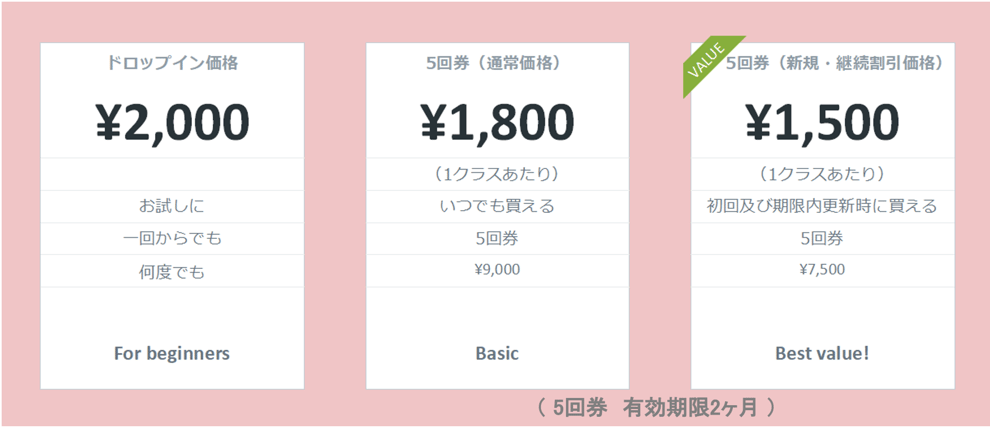Select the ドロップイン価格 heading

172,63
